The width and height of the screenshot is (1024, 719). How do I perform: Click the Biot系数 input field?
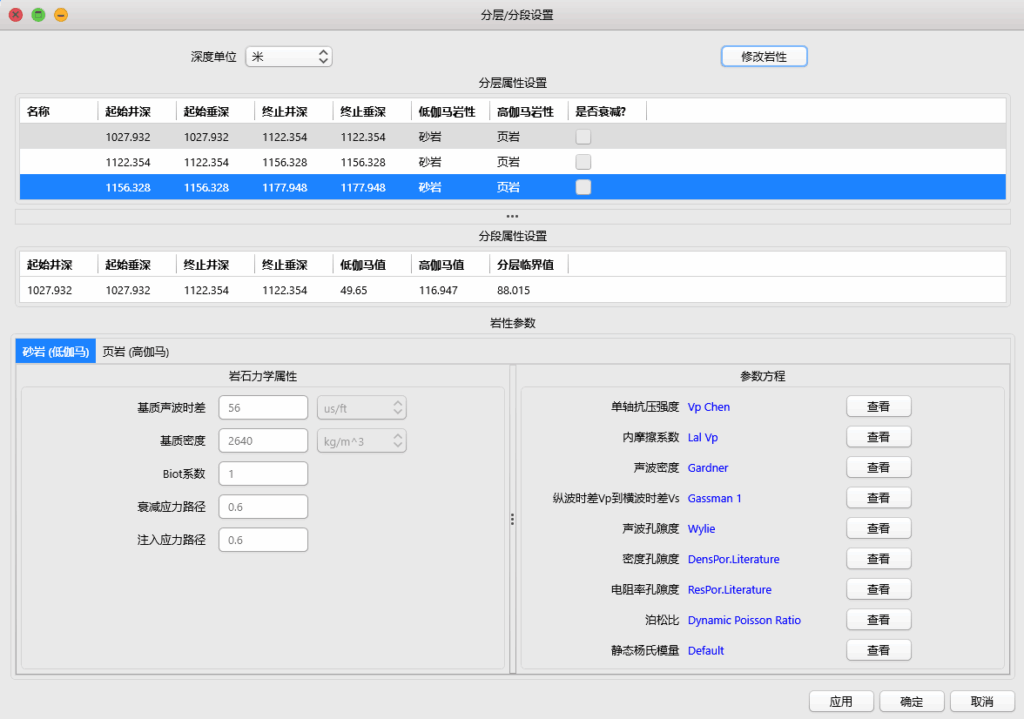[263, 473]
